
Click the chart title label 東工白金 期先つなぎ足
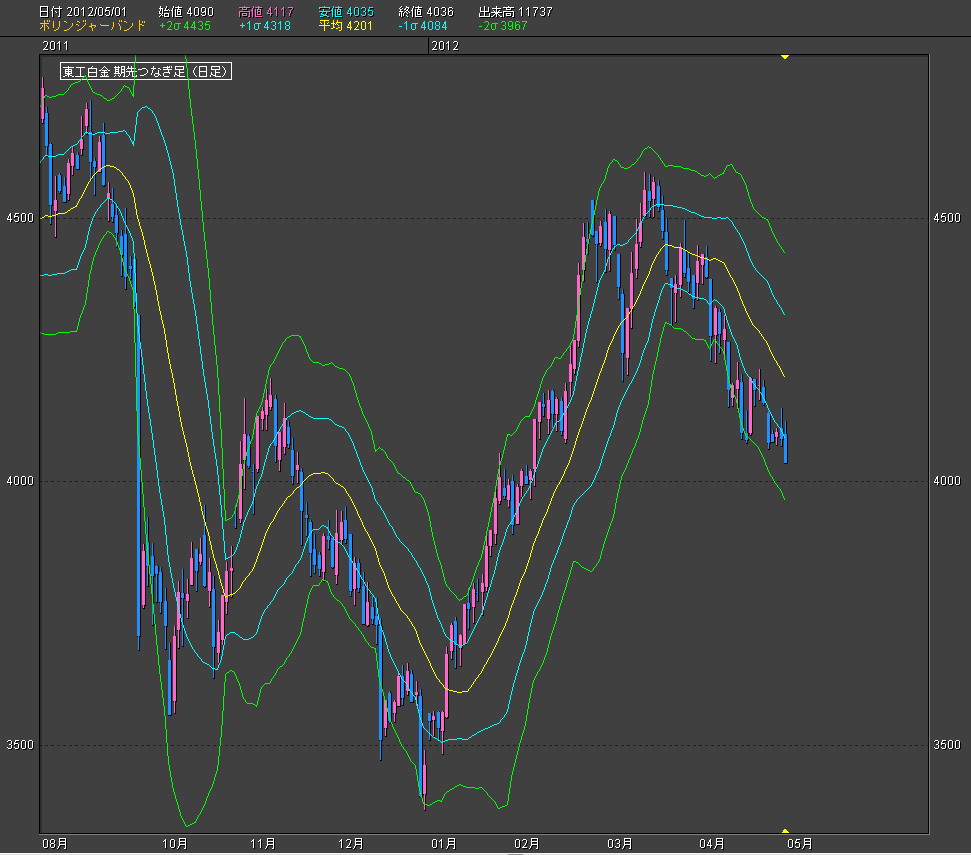pyautogui.click(x=146, y=71)
